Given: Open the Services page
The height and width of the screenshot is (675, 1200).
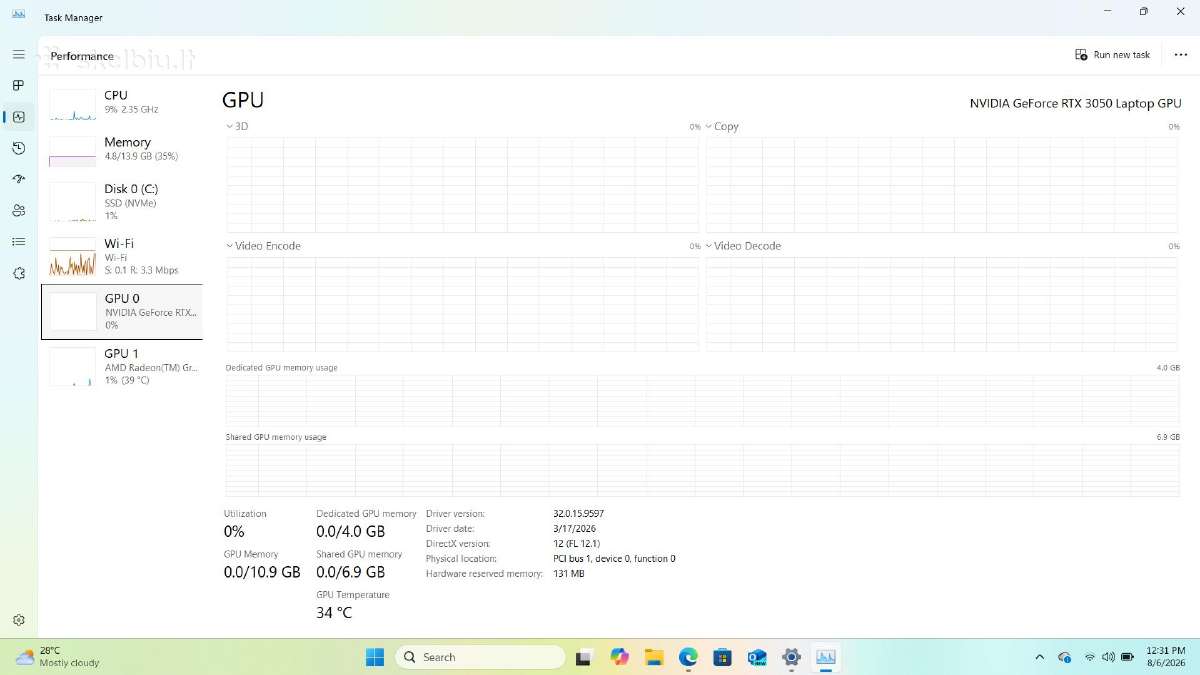Looking at the screenshot, I should (18, 273).
